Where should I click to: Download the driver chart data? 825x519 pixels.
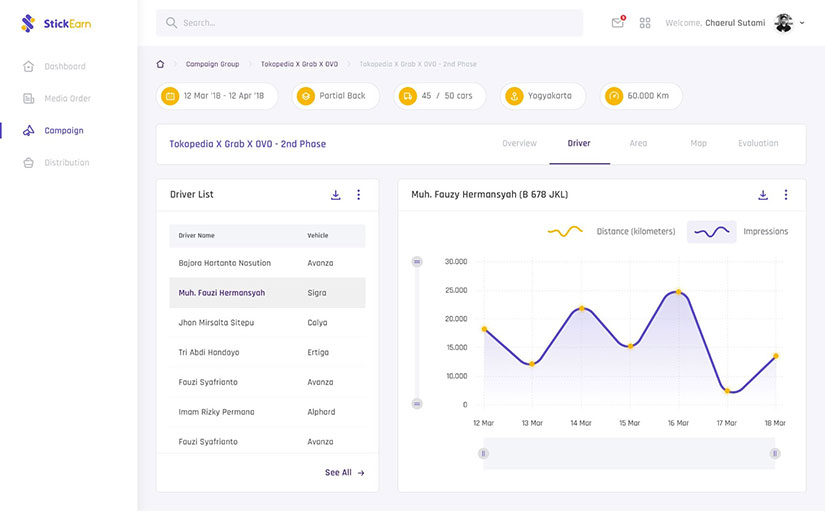point(763,195)
